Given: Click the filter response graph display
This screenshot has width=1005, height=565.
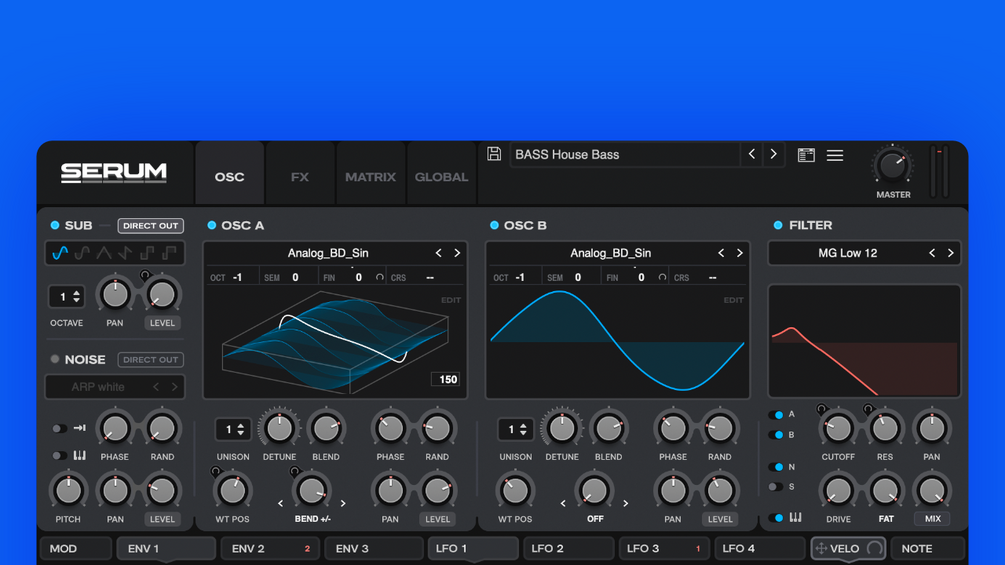Looking at the screenshot, I should pyautogui.click(x=864, y=341).
